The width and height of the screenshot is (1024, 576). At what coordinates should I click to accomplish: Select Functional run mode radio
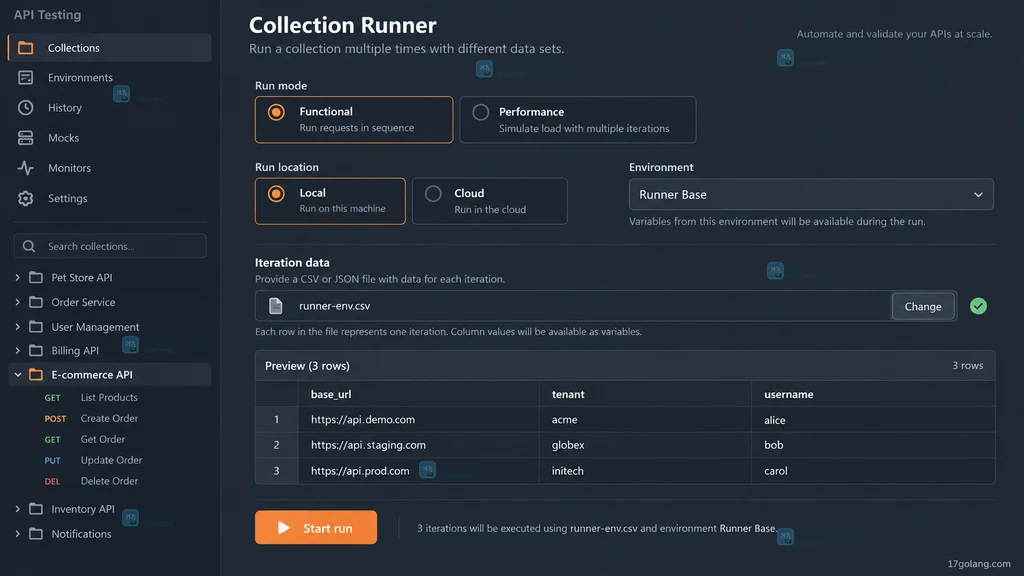tap(276, 112)
